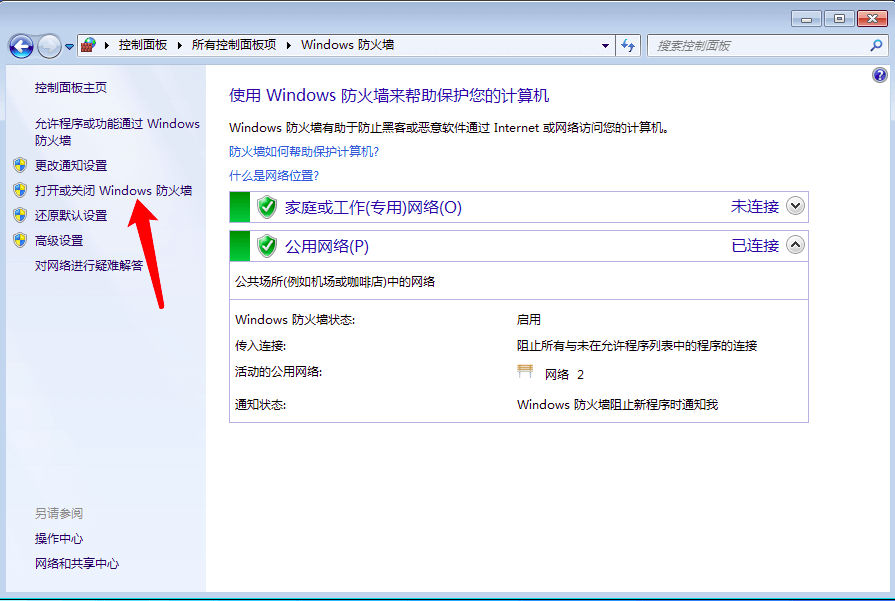Open 允许程序或功能通过 Windows 防火墙
The width and height of the screenshot is (895, 601).
tap(117, 132)
